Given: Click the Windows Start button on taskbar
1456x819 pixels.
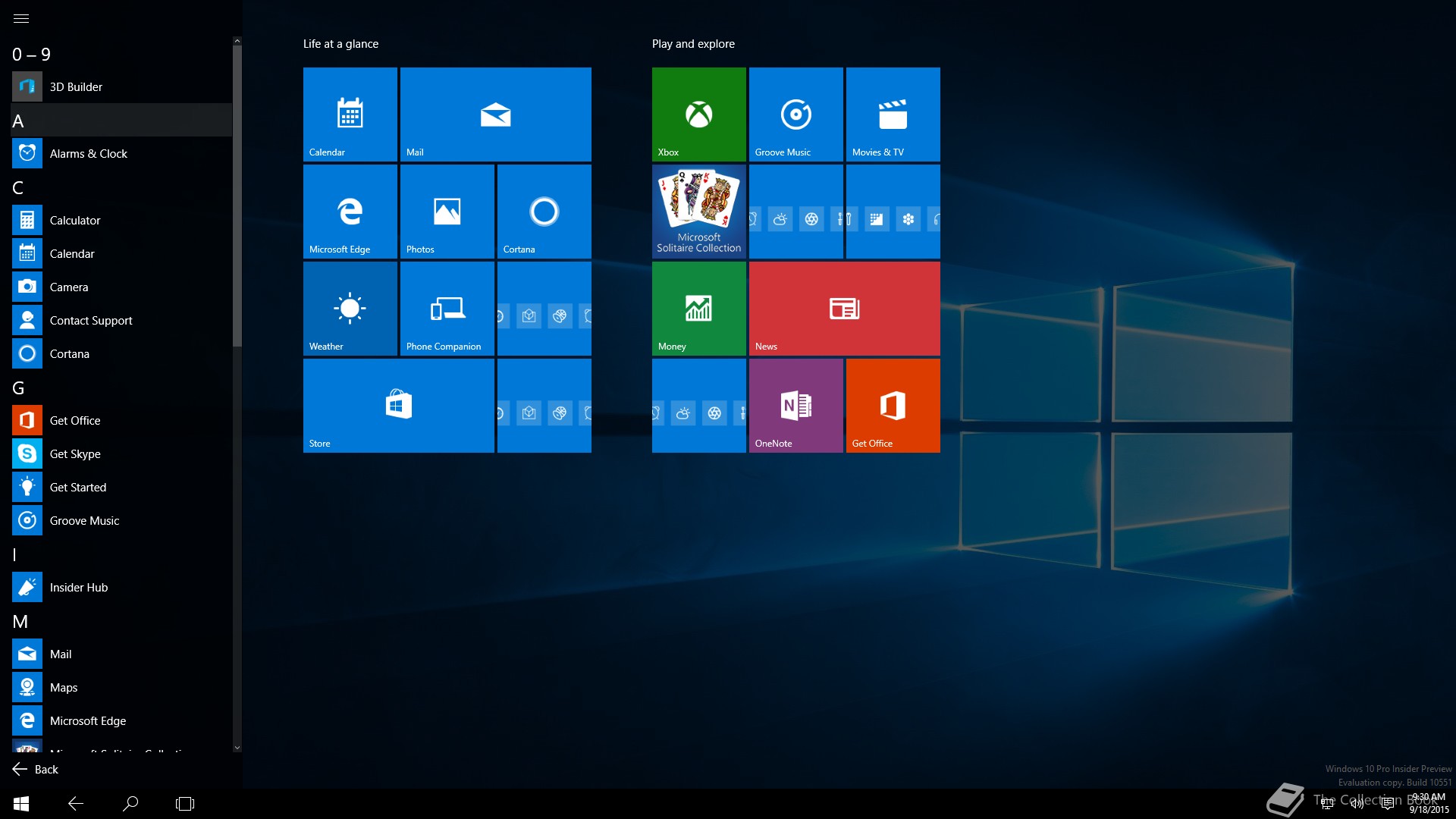Looking at the screenshot, I should coord(21,804).
